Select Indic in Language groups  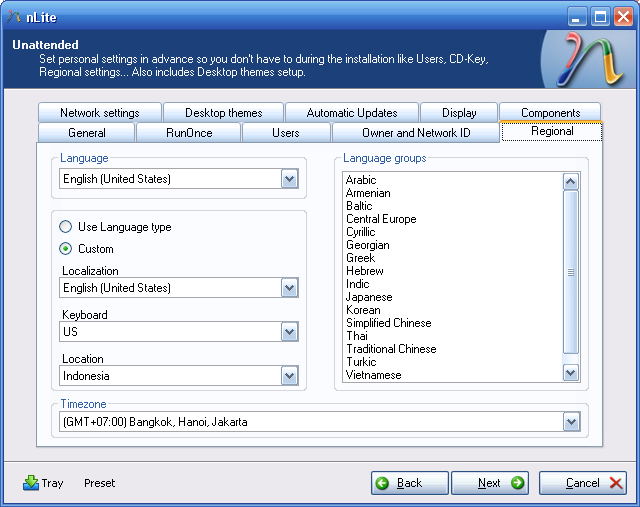click(x=358, y=284)
